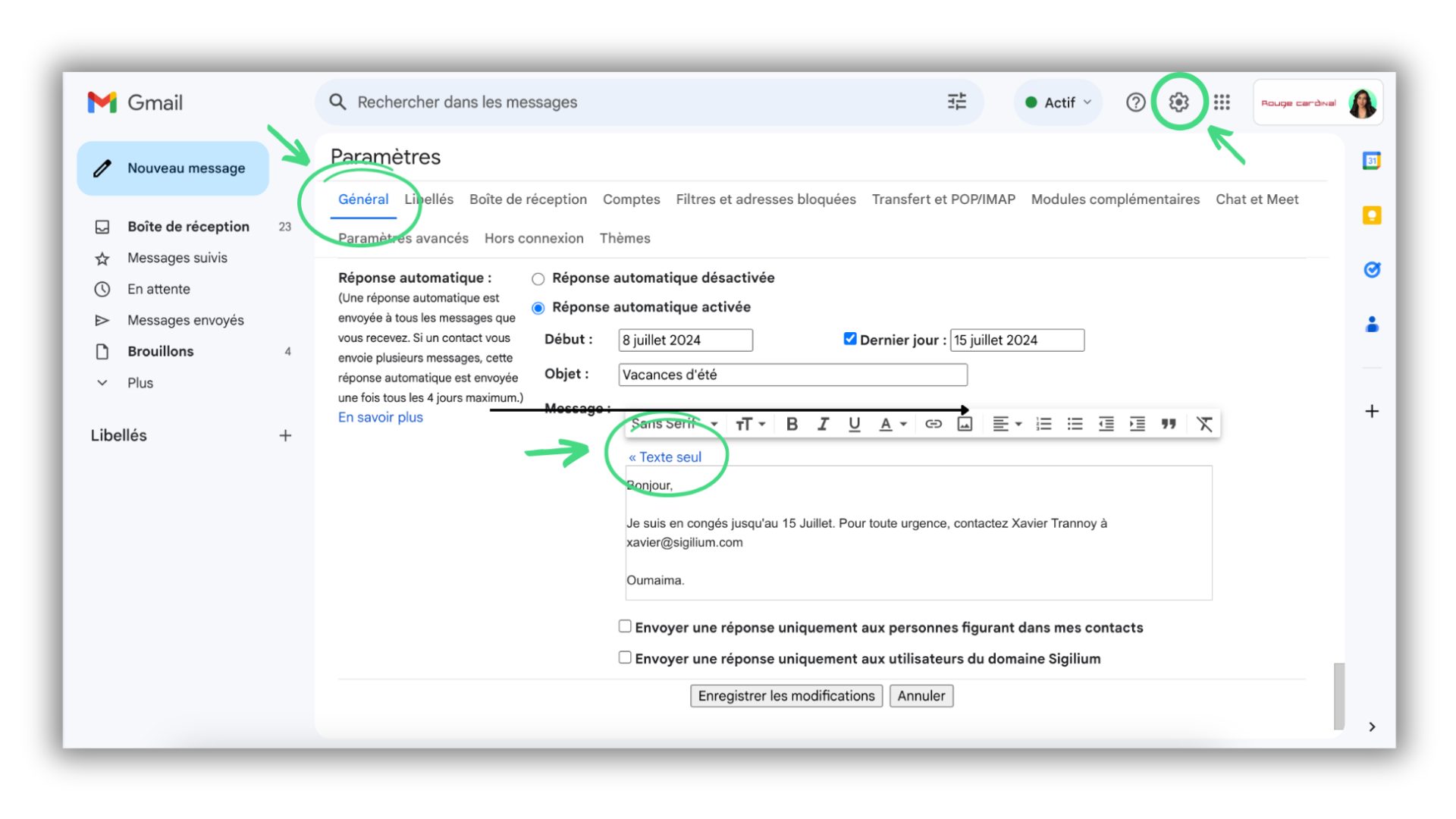Show search options filter icon
Screen dimensions: 1456x819
[957, 102]
